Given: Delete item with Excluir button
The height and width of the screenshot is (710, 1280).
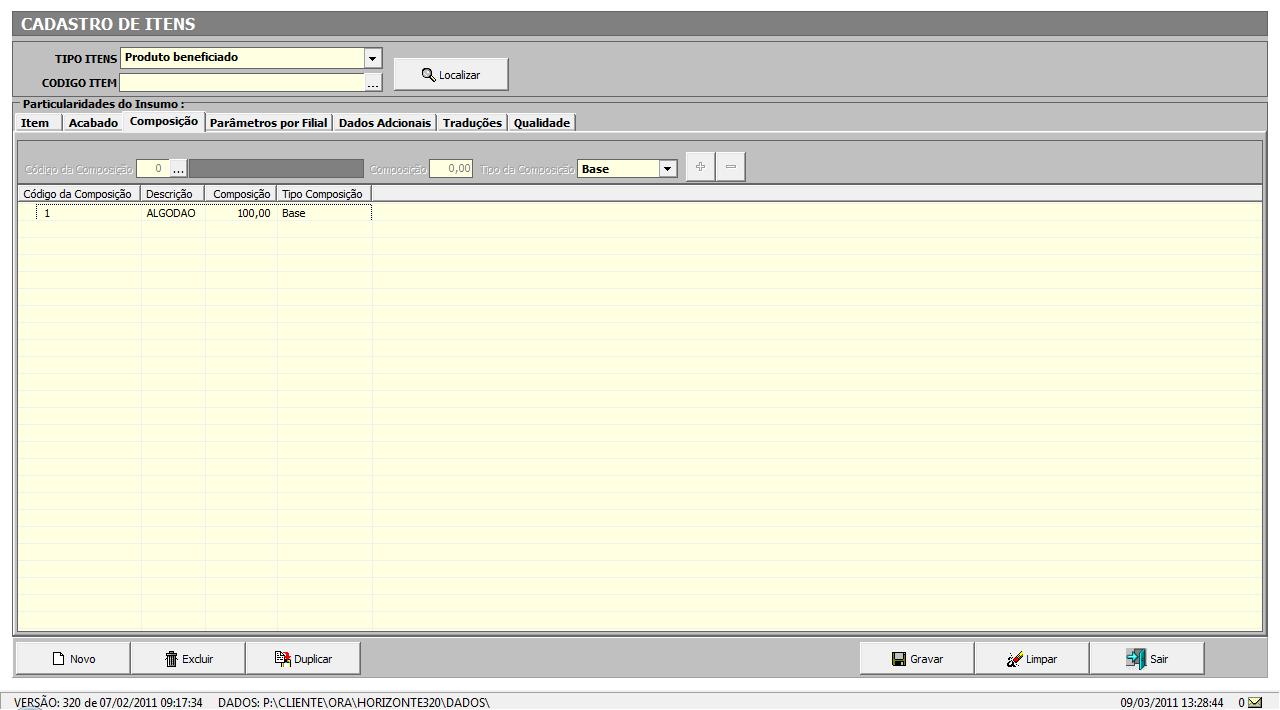Looking at the screenshot, I should tap(189, 659).
